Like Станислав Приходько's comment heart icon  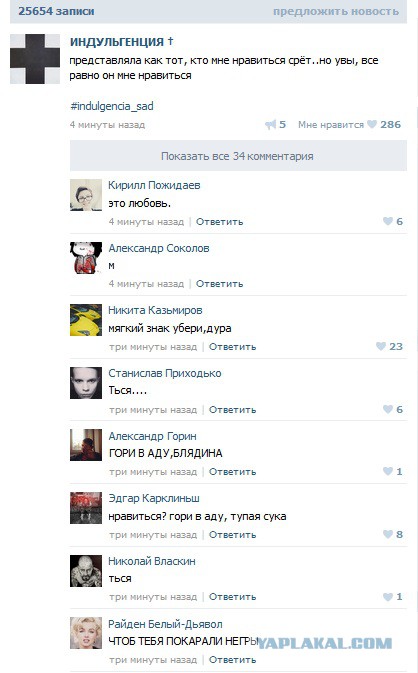[388, 409]
